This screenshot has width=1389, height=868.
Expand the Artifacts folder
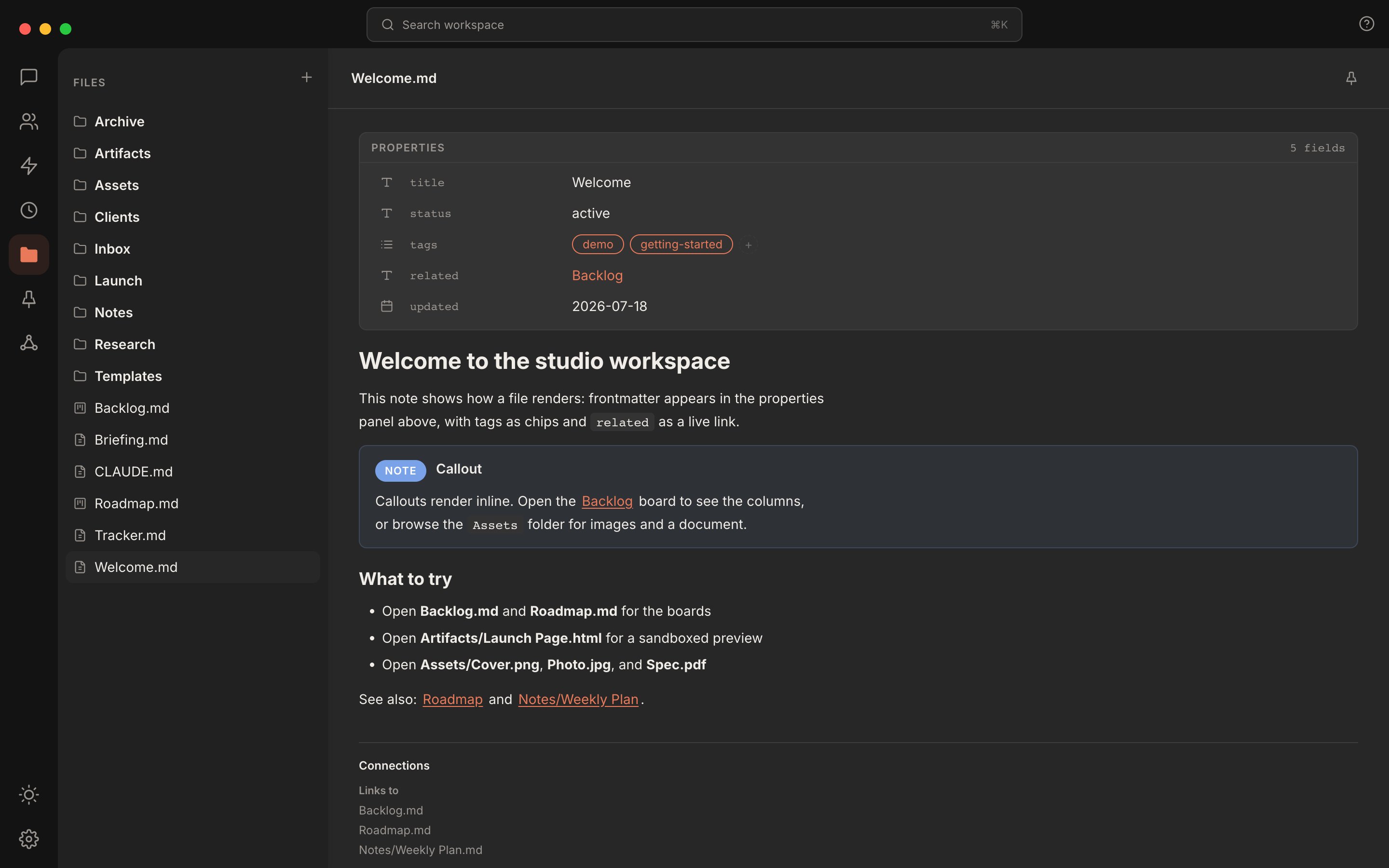coord(193,153)
